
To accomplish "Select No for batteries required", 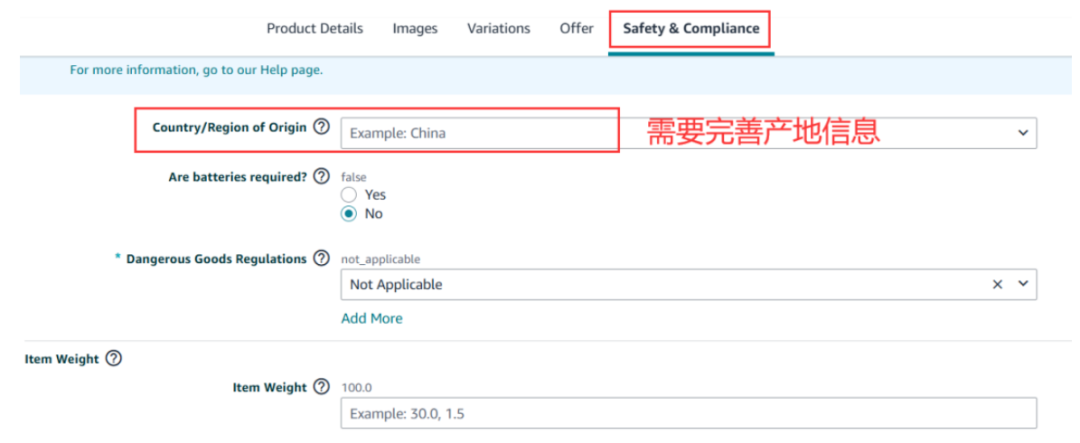I will 349,214.
